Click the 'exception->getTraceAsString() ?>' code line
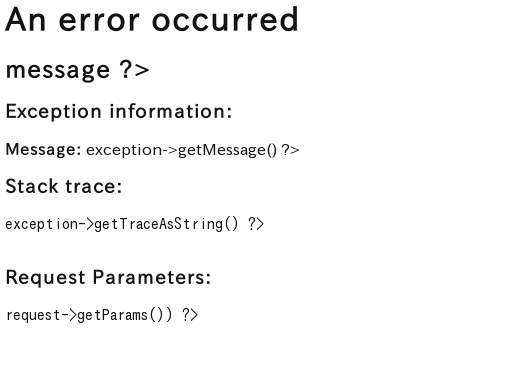Image resolution: width=520 pixels, height=366 pixels. (x=135, y=224)
